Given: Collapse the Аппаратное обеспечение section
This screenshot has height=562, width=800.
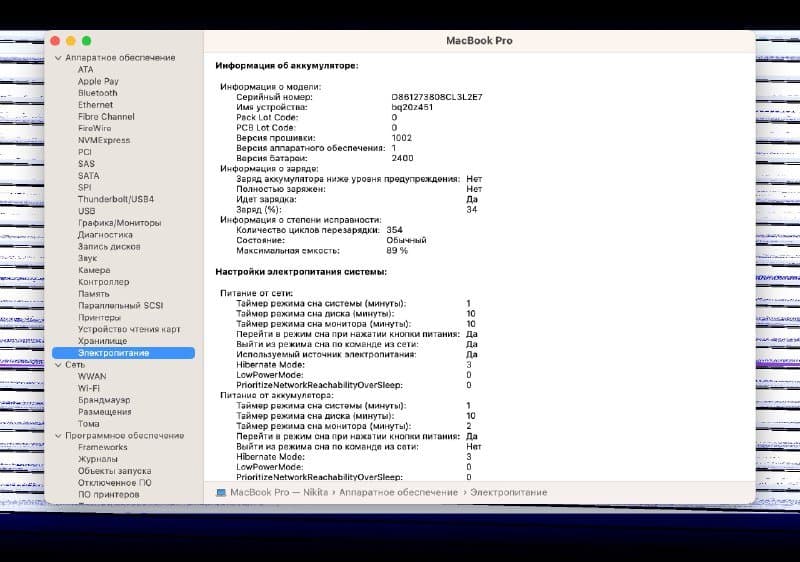Looking at the screenshot, I should pyautogui.click(x=58, y=58).
